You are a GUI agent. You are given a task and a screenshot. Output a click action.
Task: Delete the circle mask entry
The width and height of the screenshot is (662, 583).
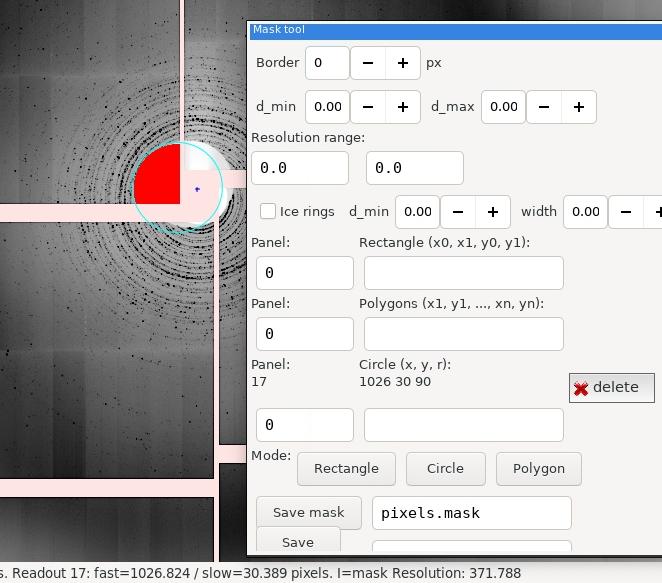click(x=612, y=388)
